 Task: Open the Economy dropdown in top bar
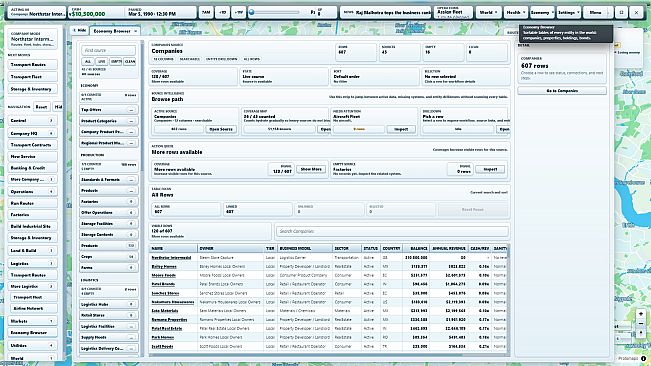tap(542, 12)
